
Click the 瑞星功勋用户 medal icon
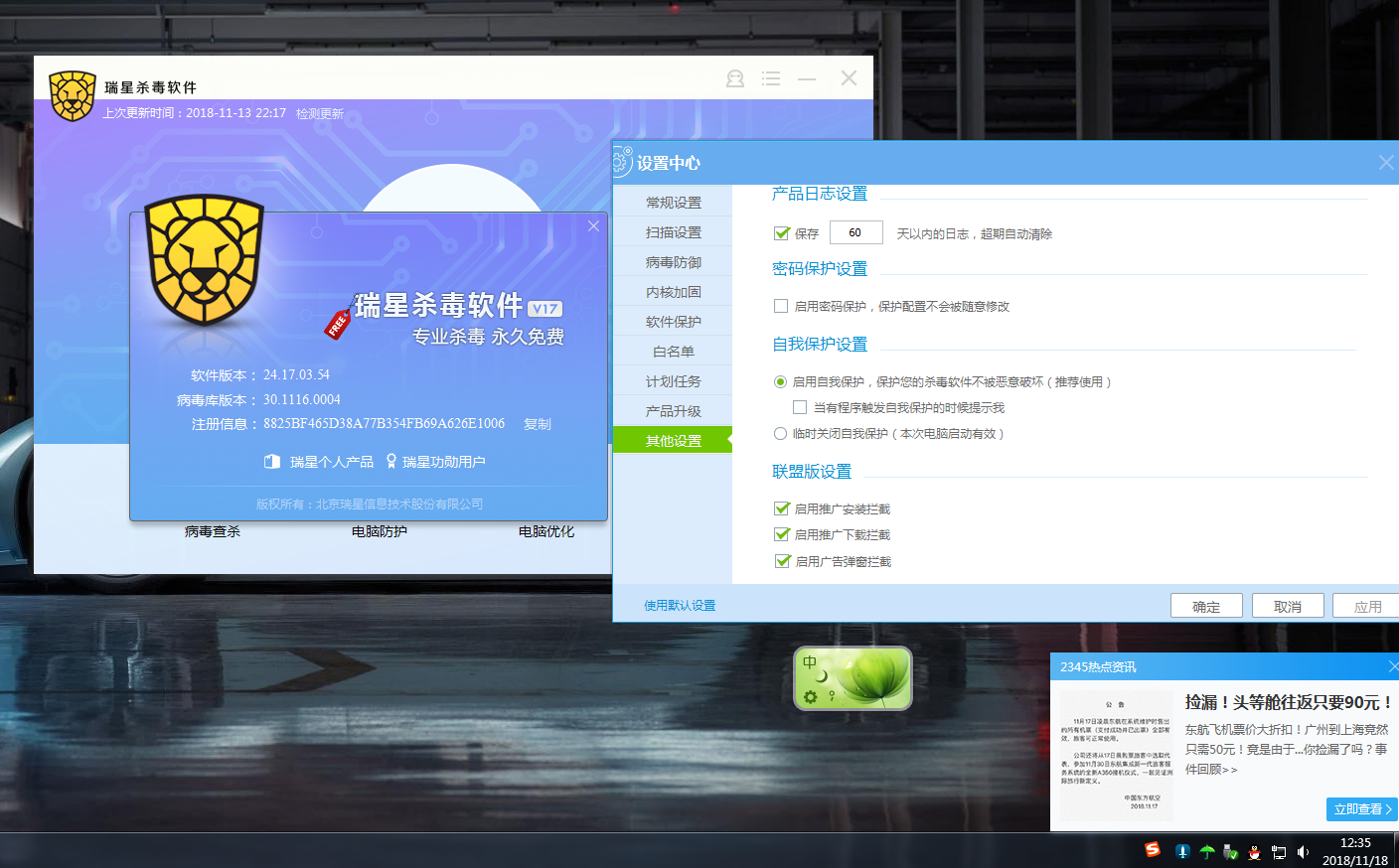391,462
